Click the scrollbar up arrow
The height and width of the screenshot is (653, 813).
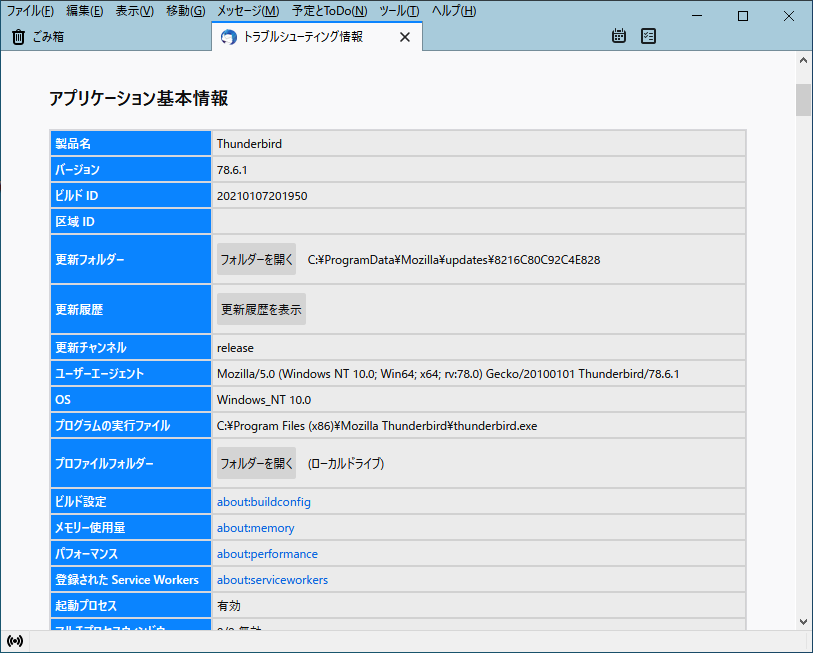click(803, 61)
